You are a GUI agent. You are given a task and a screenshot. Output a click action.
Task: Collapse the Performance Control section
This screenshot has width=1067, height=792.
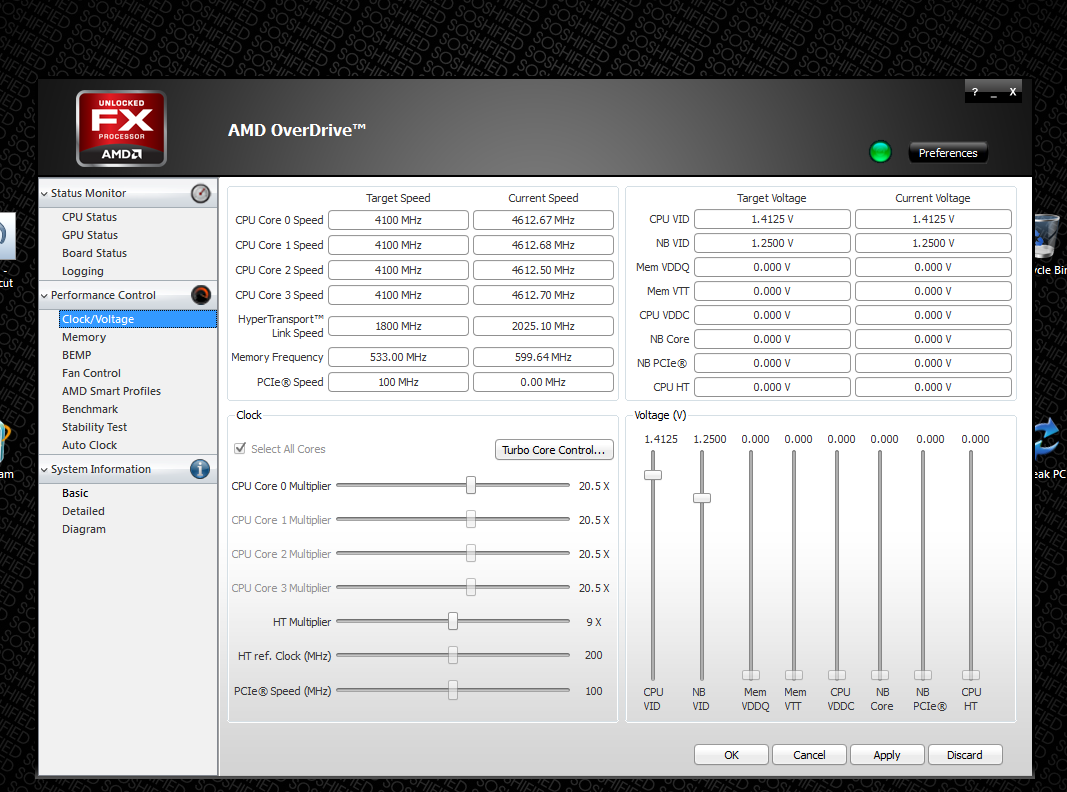click(x=44, y=296)
